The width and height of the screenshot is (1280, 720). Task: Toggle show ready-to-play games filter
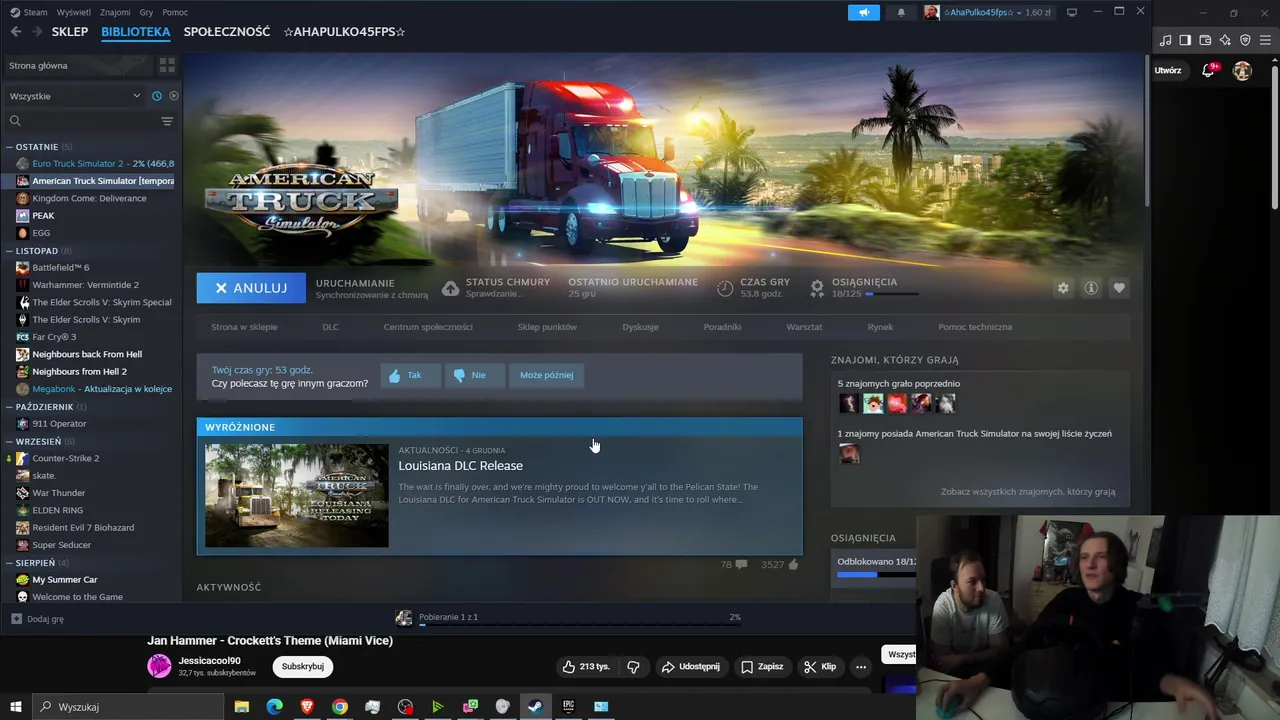[x=174, y=96]
